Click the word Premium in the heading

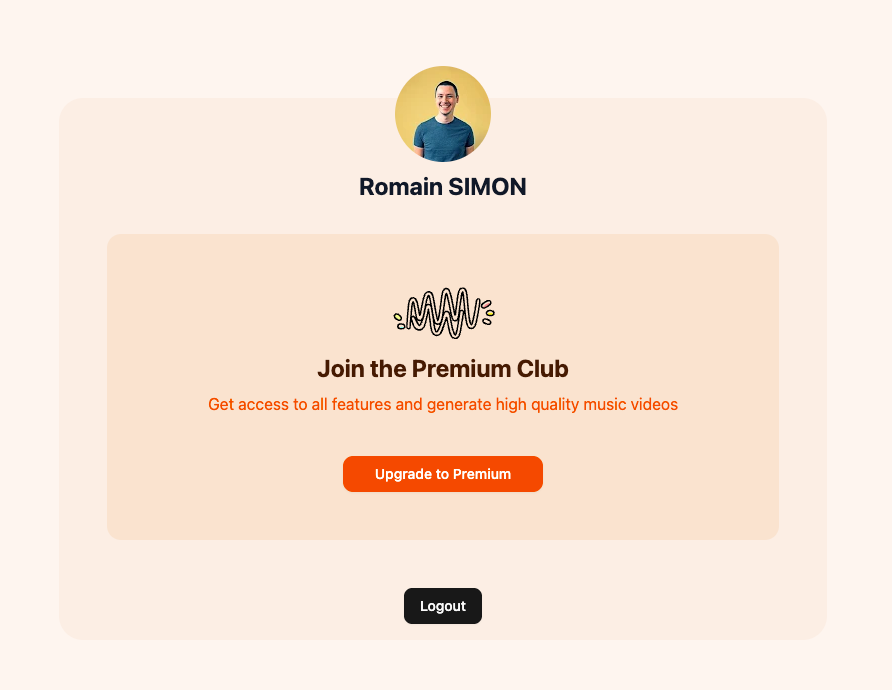coord(461,369)
